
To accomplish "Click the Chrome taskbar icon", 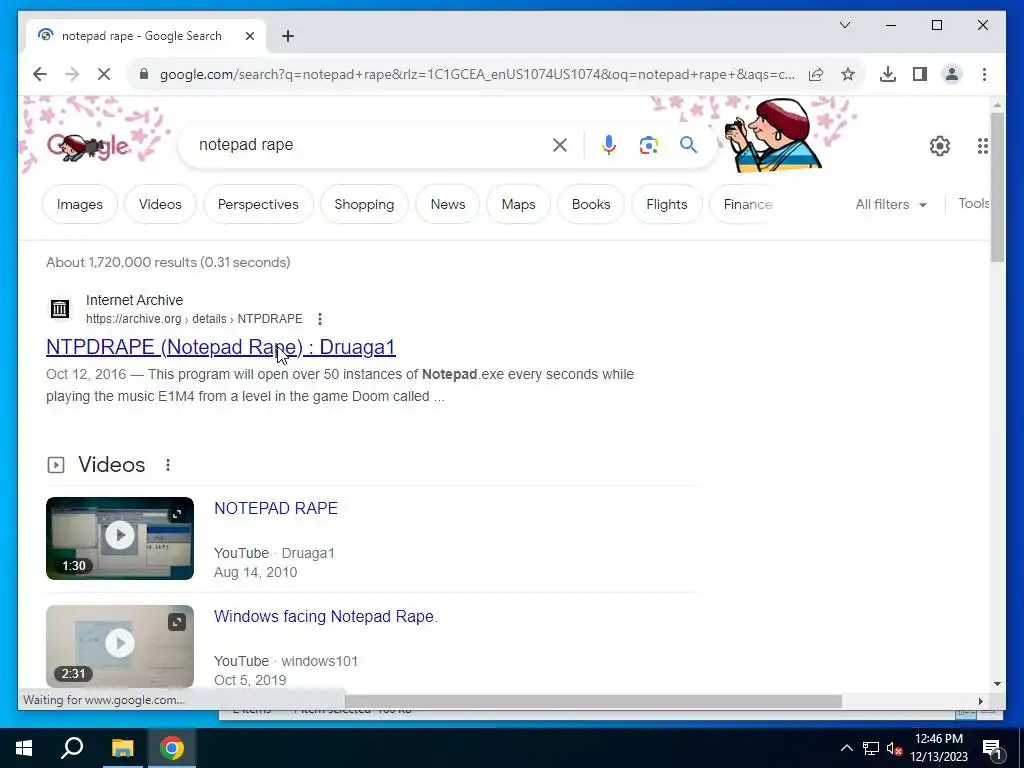I will click(172, 748).
